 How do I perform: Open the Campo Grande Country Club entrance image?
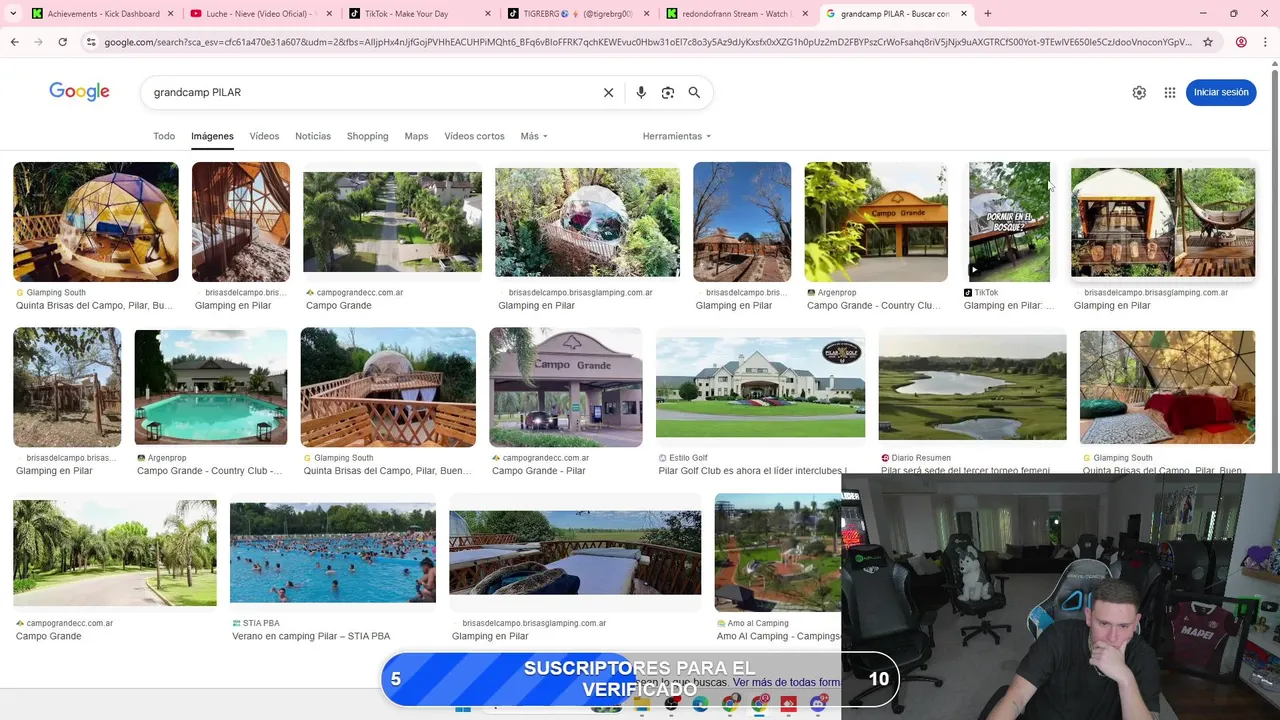tap(876, 222)
